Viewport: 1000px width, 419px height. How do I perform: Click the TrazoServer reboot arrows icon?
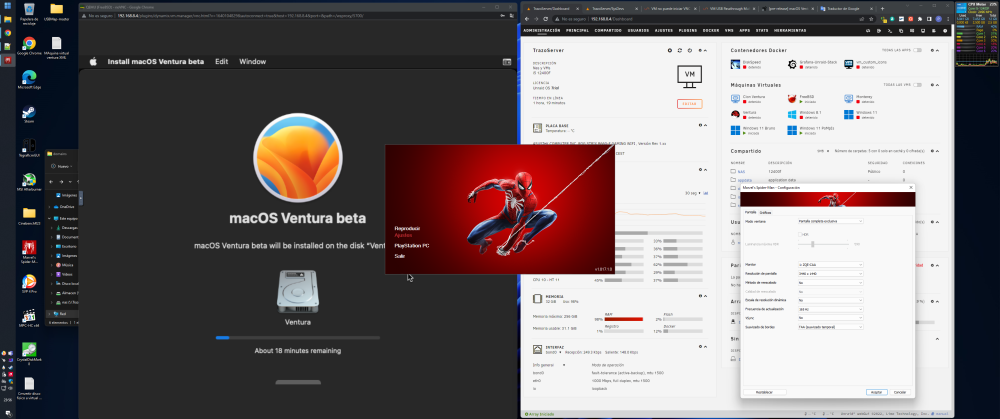pos(680,50)
